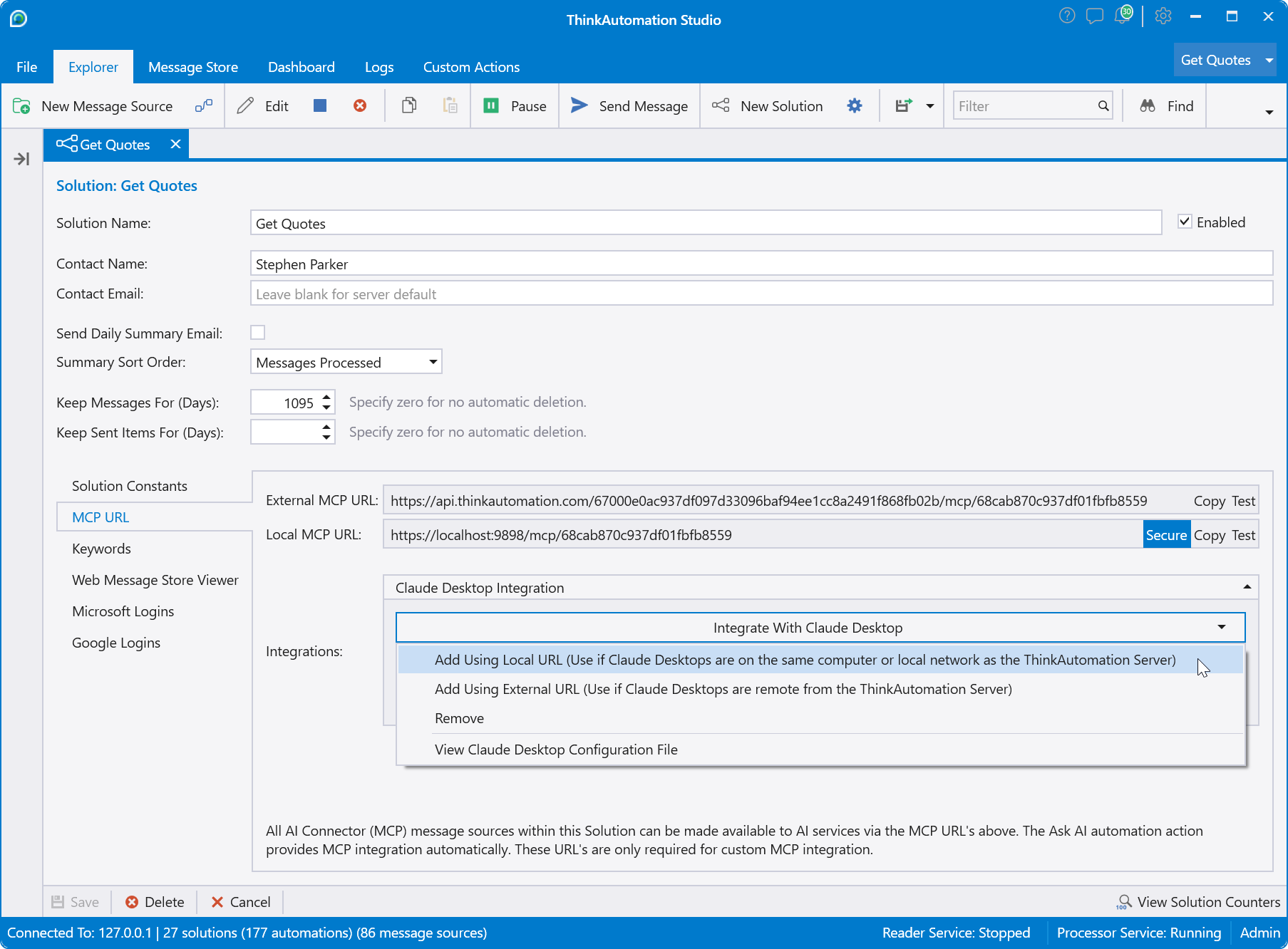1288x949 pixels.
Task: Click the Save floppy disk icon
Action: point(58,902)
